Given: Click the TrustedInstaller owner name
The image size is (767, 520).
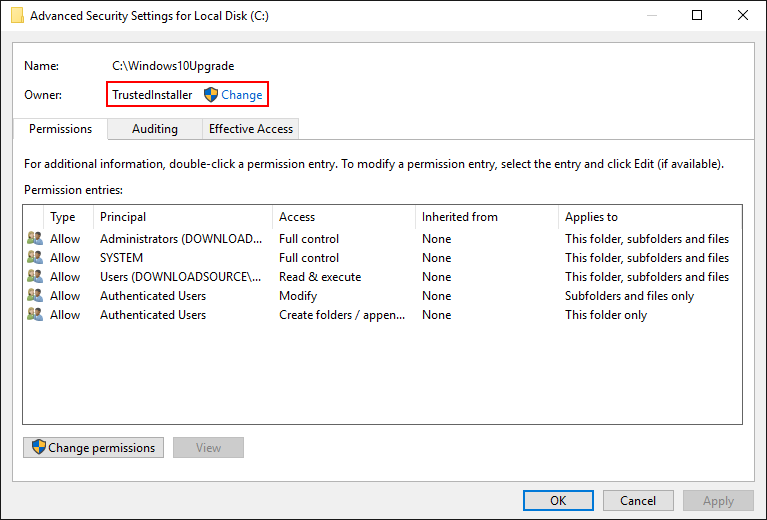Looking at the screenshot, I should (x=152, y=95).
